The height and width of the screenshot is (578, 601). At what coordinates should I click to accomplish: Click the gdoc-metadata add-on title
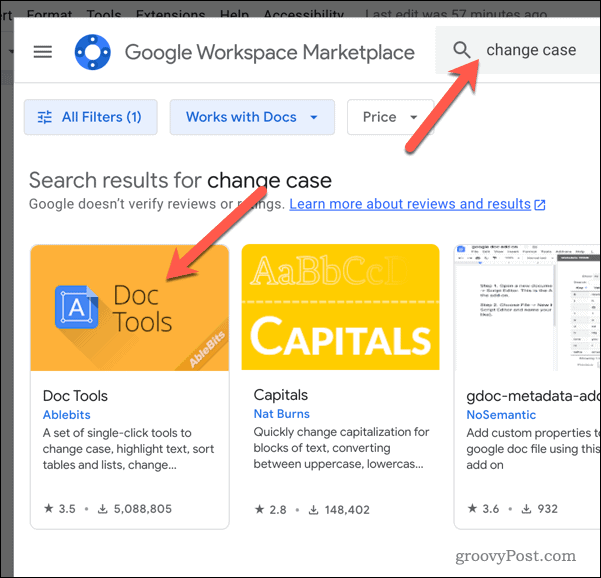(x=534, y=396)
